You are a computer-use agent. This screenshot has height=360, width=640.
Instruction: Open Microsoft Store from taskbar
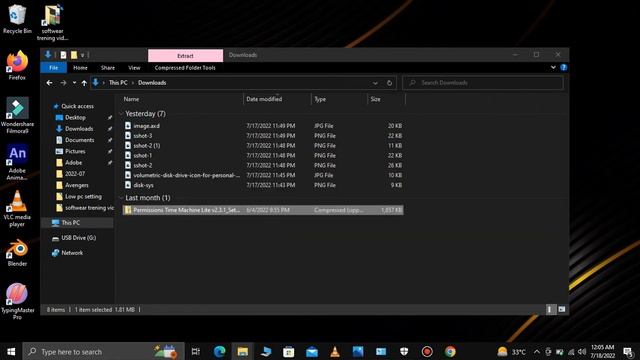click(289, 351)
